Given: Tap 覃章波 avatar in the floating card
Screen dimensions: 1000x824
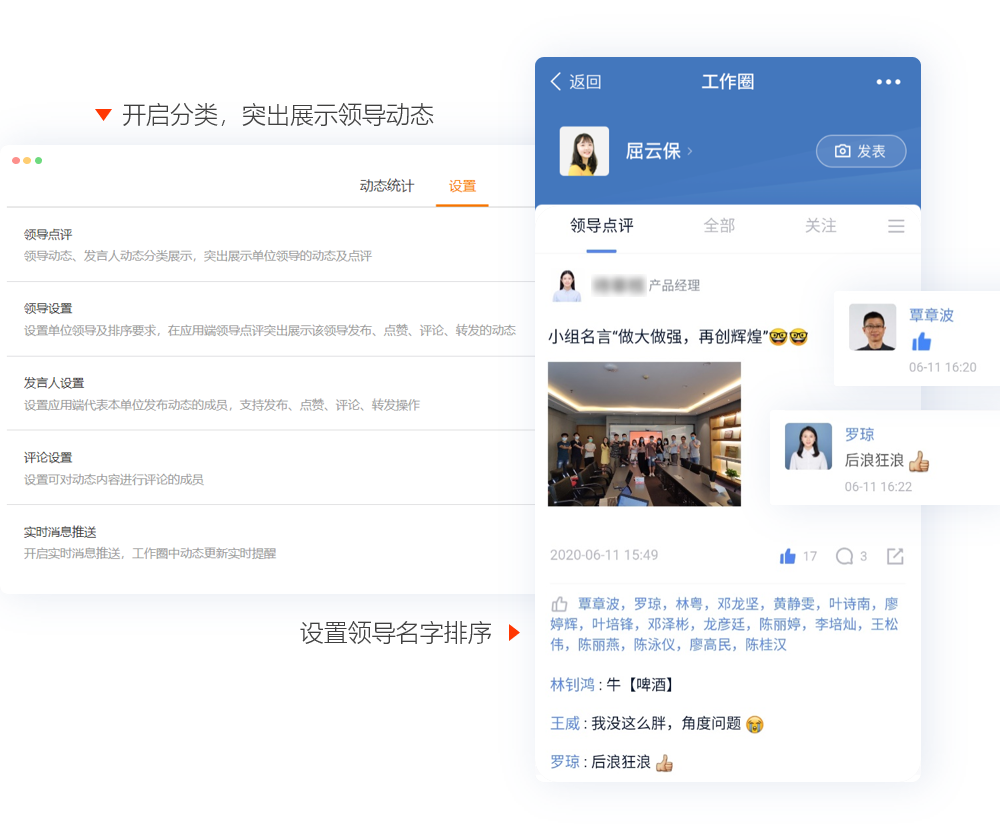Looking at the screenshot, I should pyautogui.click(x=872, y=327).
